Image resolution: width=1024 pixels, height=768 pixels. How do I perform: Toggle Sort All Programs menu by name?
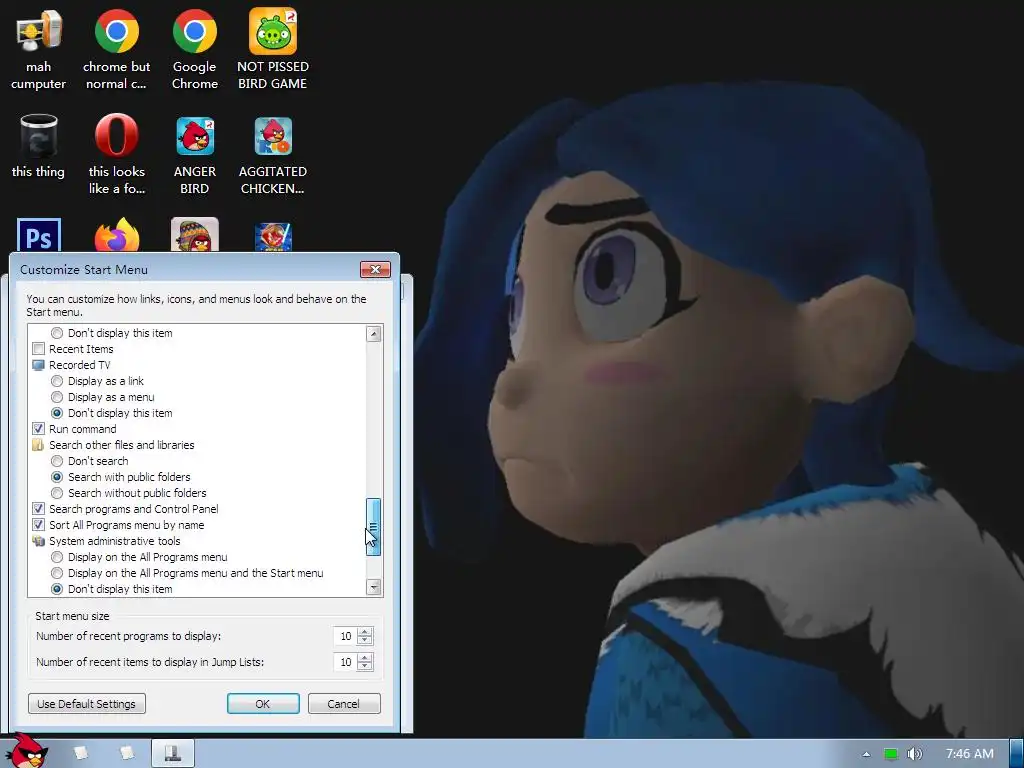(39, 525)
